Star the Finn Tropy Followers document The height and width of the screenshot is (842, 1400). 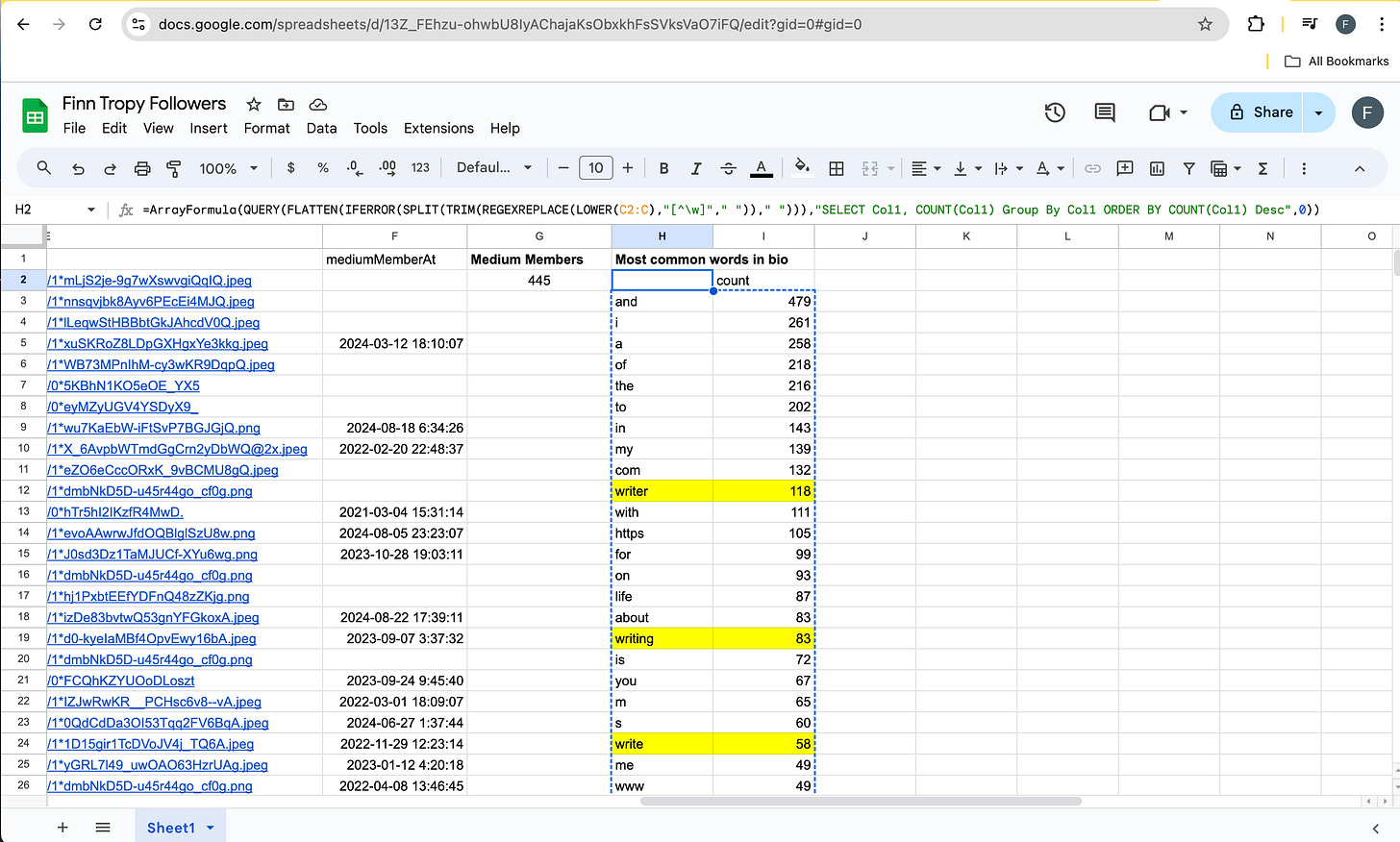coord(254,104)
